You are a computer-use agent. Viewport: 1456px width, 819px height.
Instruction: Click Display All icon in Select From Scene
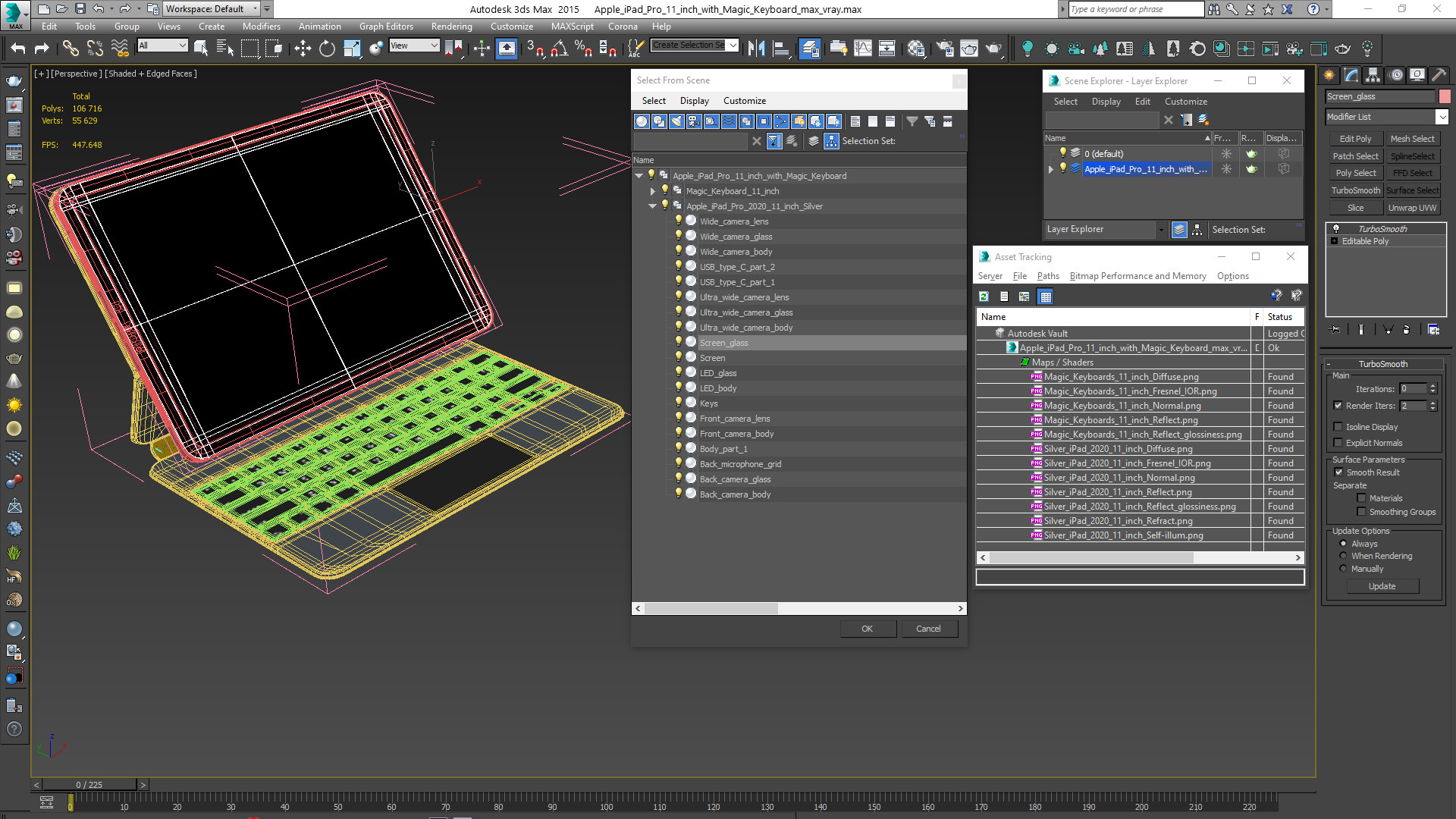(x=855, y=121)
